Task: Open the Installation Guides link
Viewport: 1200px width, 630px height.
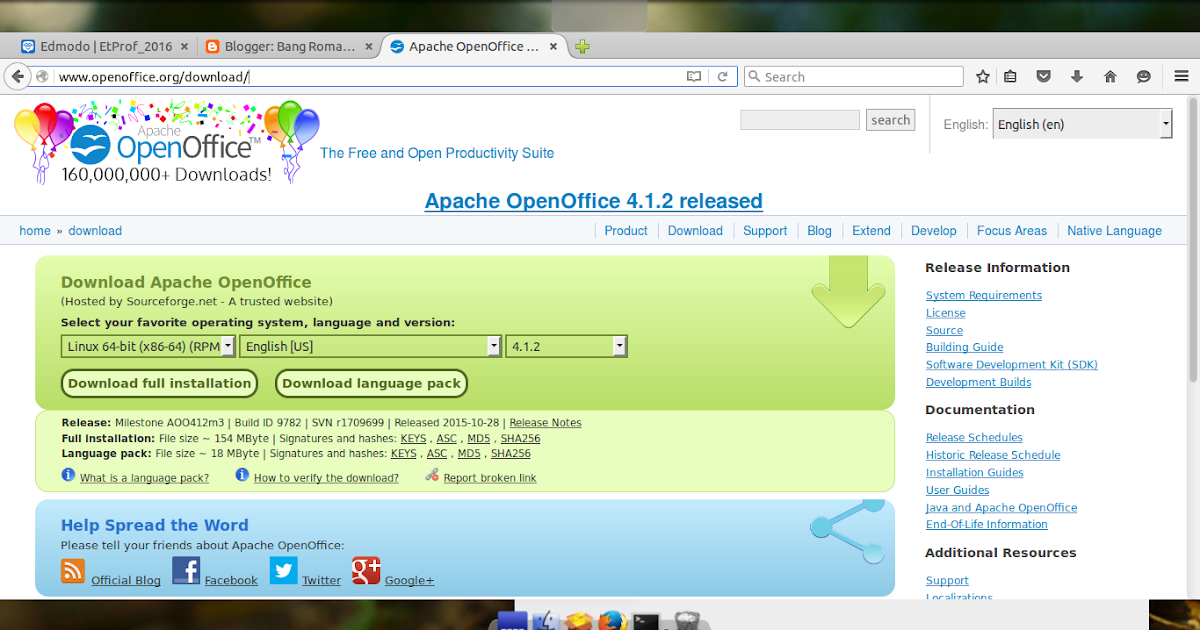Action: tap(975, 472)
